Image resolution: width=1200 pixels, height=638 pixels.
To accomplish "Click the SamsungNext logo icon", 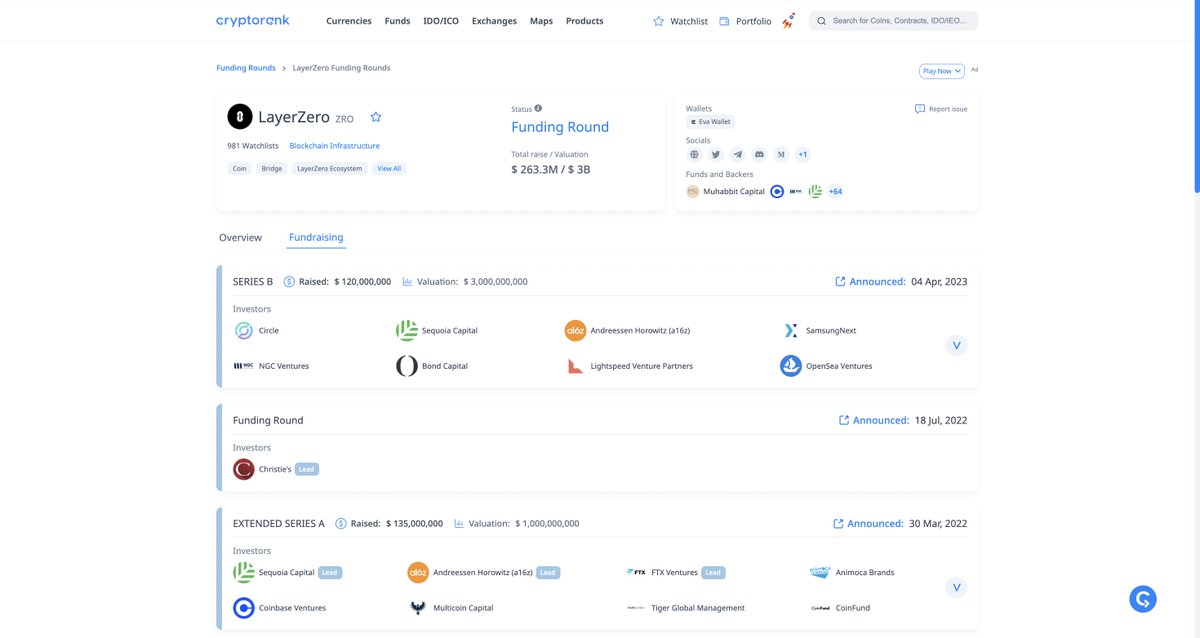I will 791,330.
